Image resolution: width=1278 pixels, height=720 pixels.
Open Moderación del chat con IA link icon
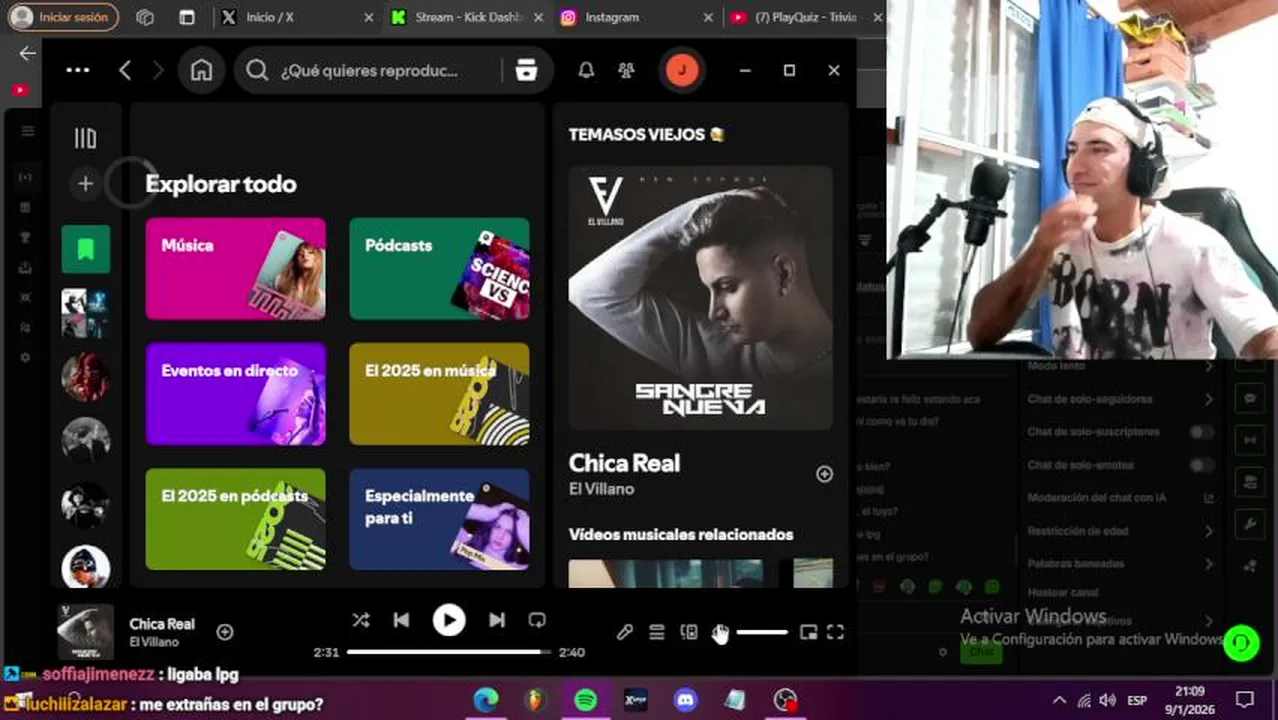pos(1208,498)
